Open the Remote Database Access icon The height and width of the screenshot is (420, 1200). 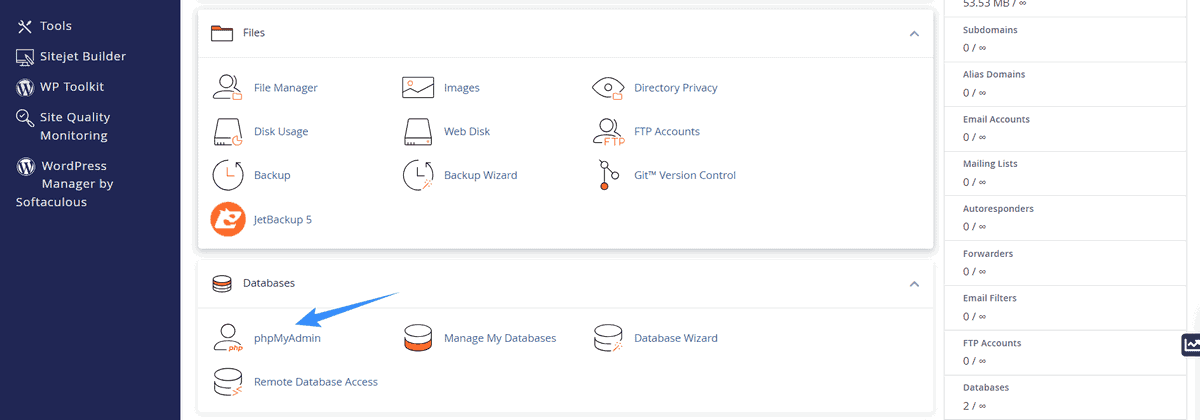point(228,382)
